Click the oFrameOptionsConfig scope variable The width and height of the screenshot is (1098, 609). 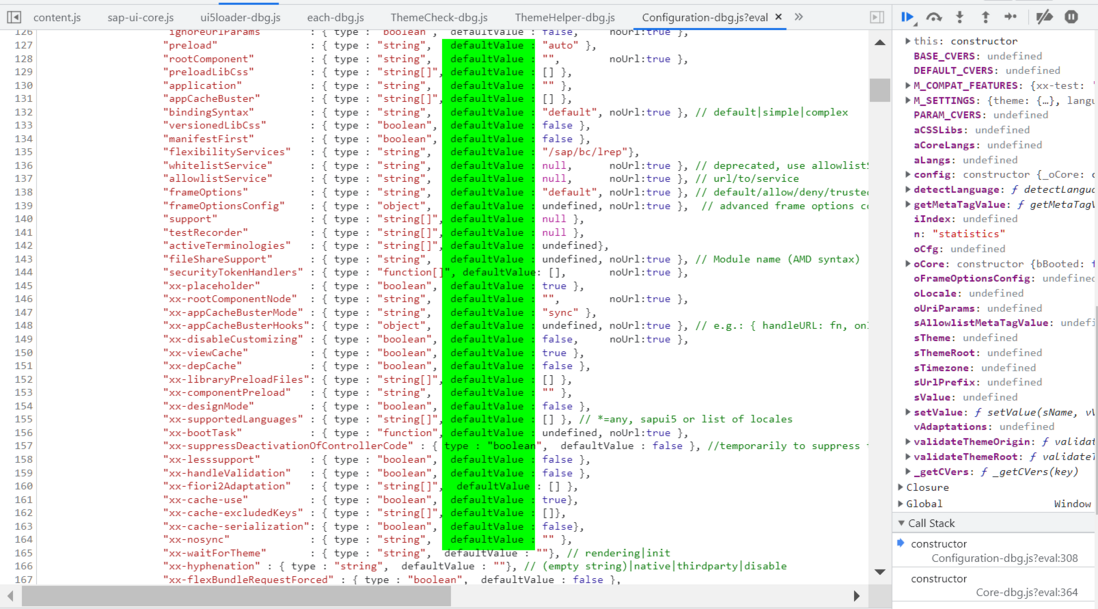click(x=1003, y=279)
